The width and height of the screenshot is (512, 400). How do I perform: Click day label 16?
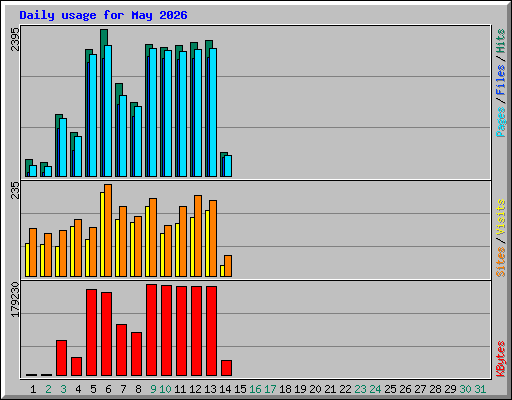click(255, 389)
